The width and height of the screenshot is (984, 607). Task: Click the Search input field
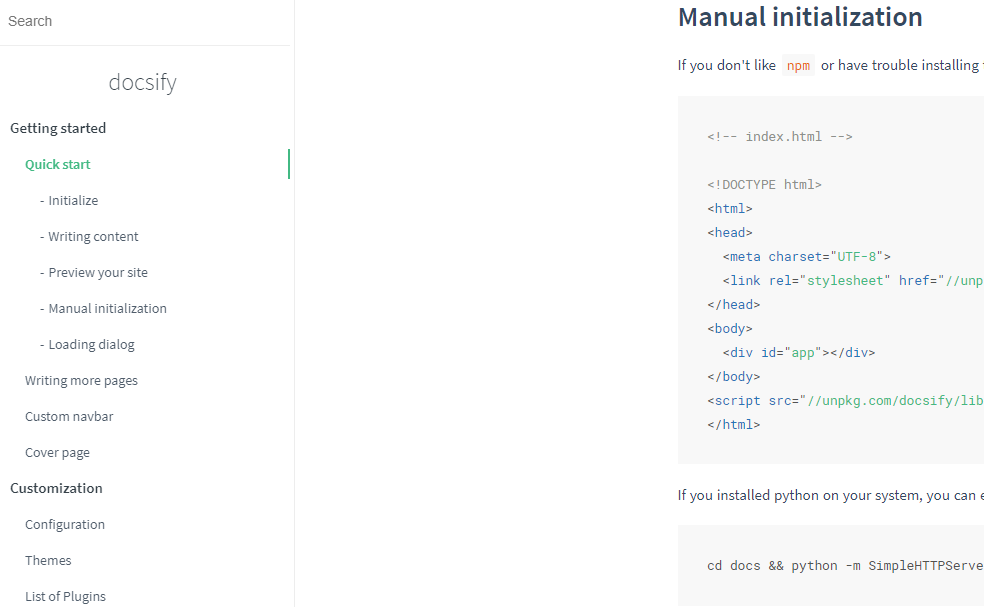click(x=144, y=21)
